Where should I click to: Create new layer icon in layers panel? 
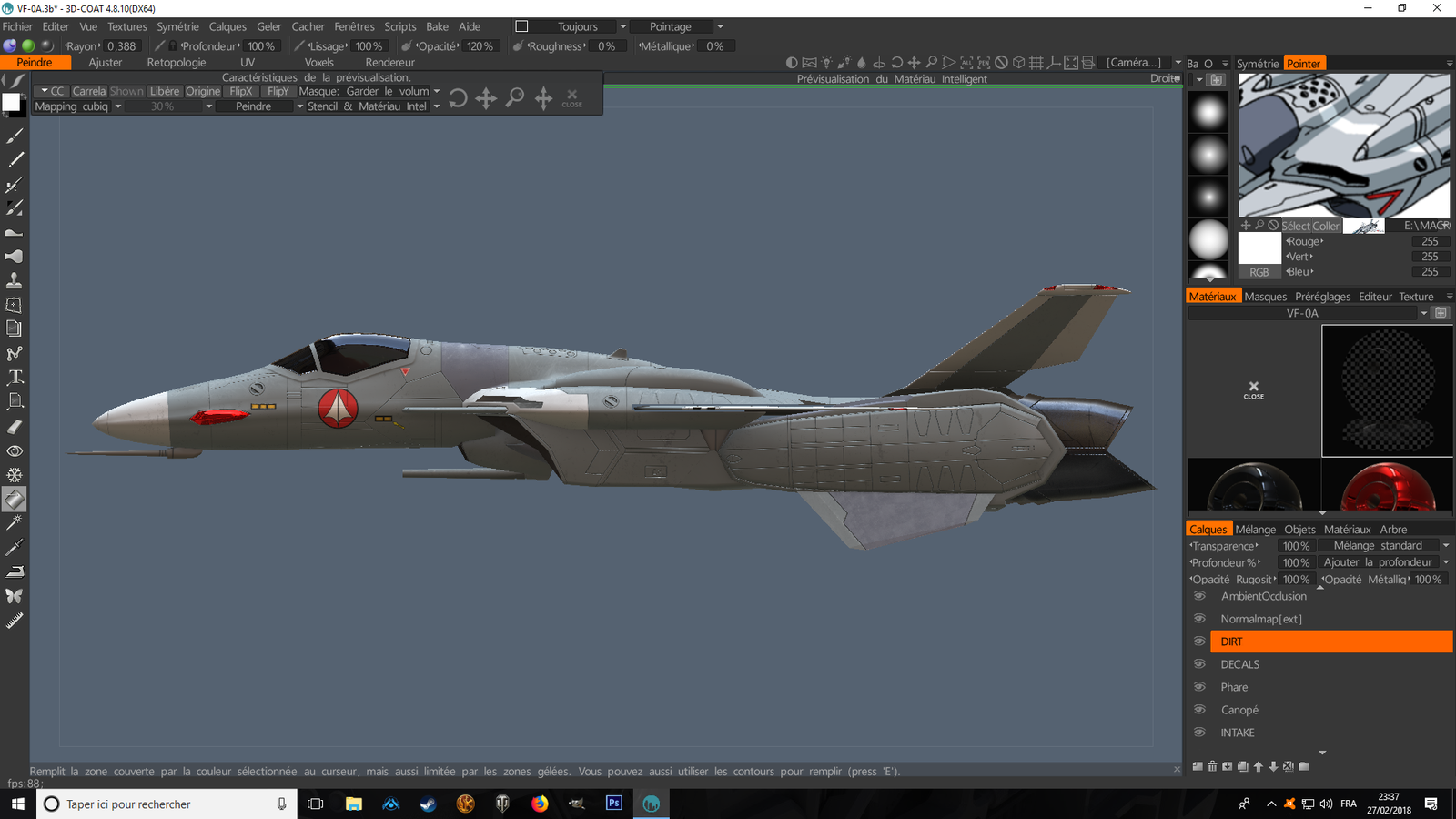(x=1198, y=766)
